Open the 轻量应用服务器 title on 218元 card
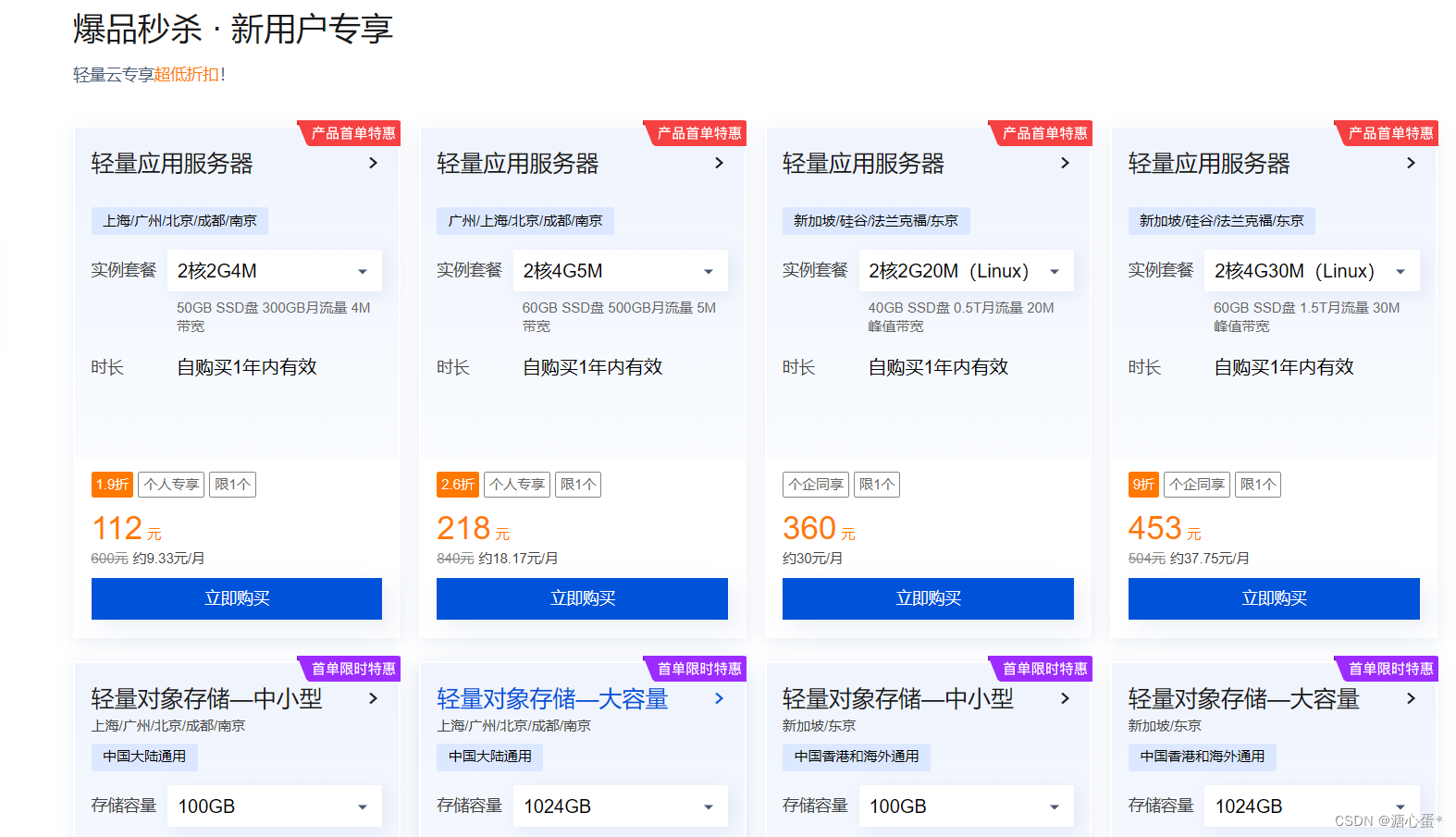This screenshot has height=837, width=1456. coord(518,164)
